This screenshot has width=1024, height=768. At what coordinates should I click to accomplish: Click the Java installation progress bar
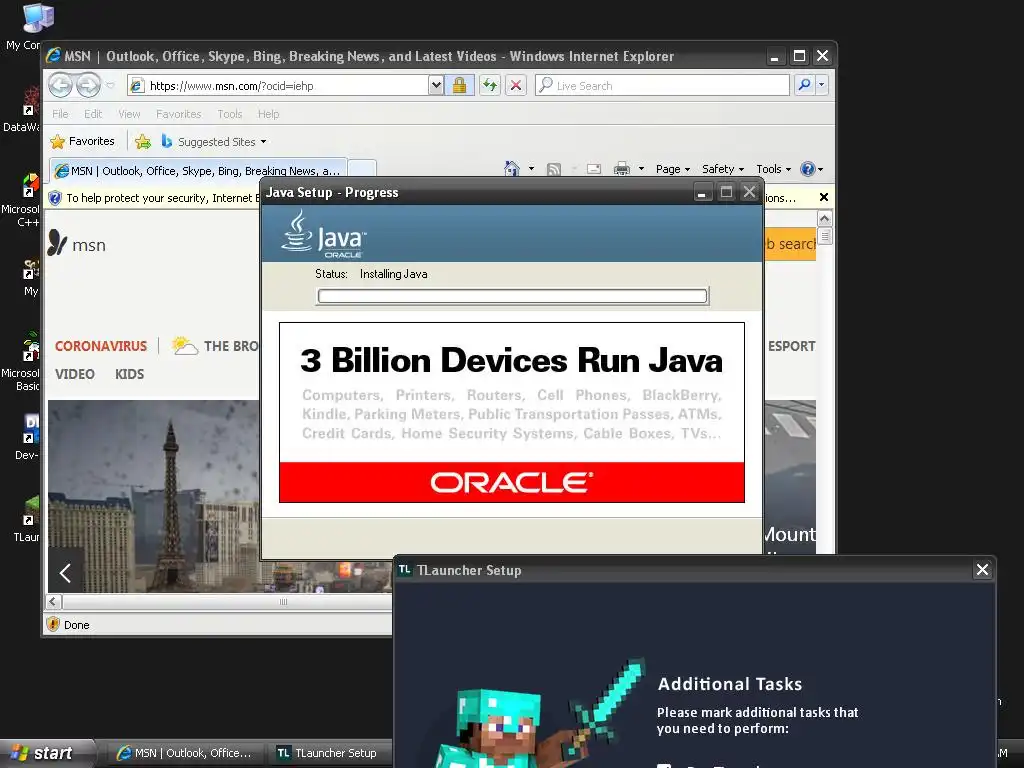tap(513, 296)
